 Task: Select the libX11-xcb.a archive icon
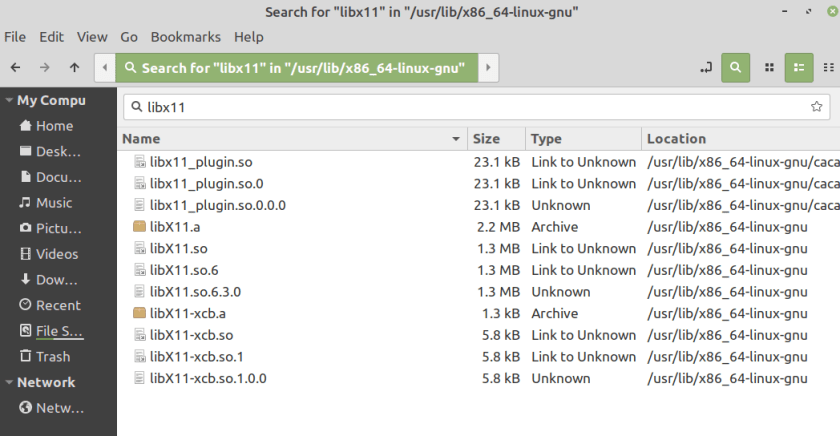click(x=139, y=313)
